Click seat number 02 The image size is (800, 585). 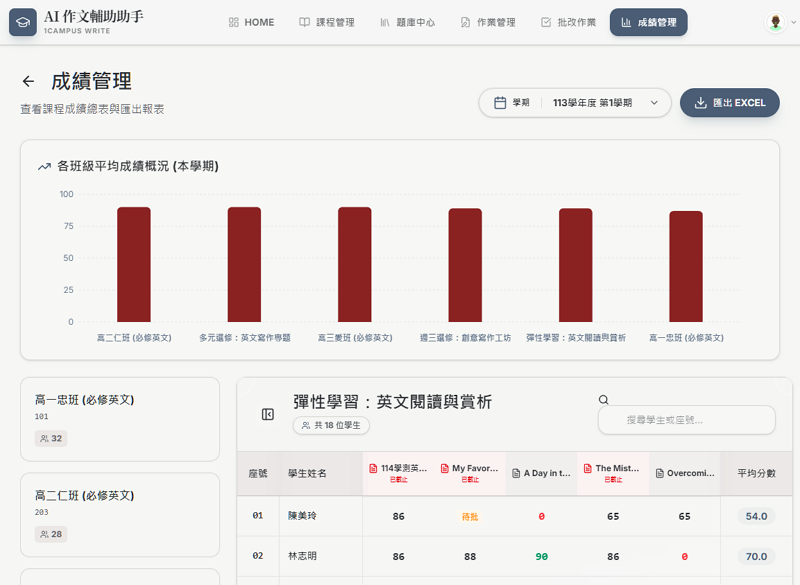tap(258, 556)
